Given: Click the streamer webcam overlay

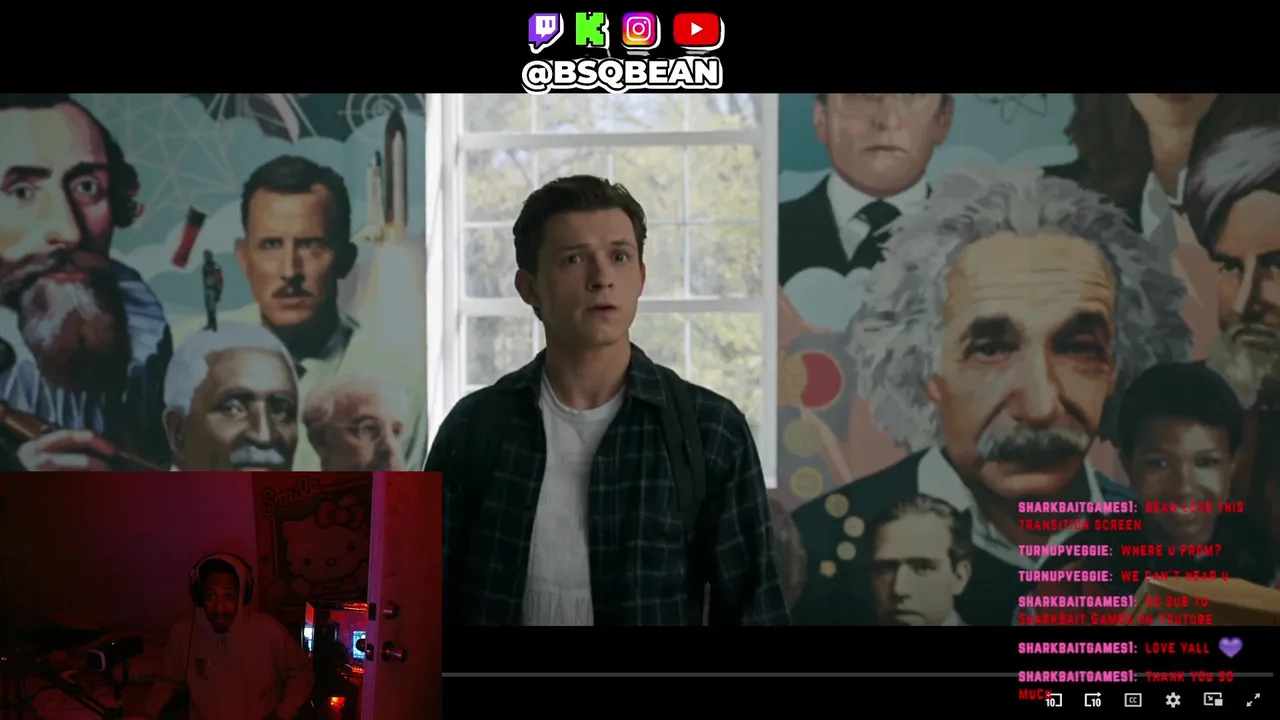Looking at the screenshot, I should 221,596.
